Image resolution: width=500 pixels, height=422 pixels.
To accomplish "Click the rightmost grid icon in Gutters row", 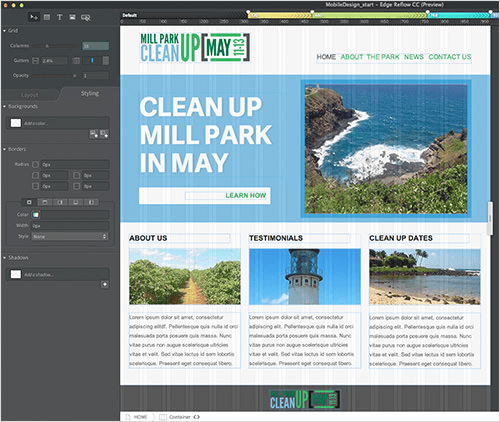I will [106, 61].
